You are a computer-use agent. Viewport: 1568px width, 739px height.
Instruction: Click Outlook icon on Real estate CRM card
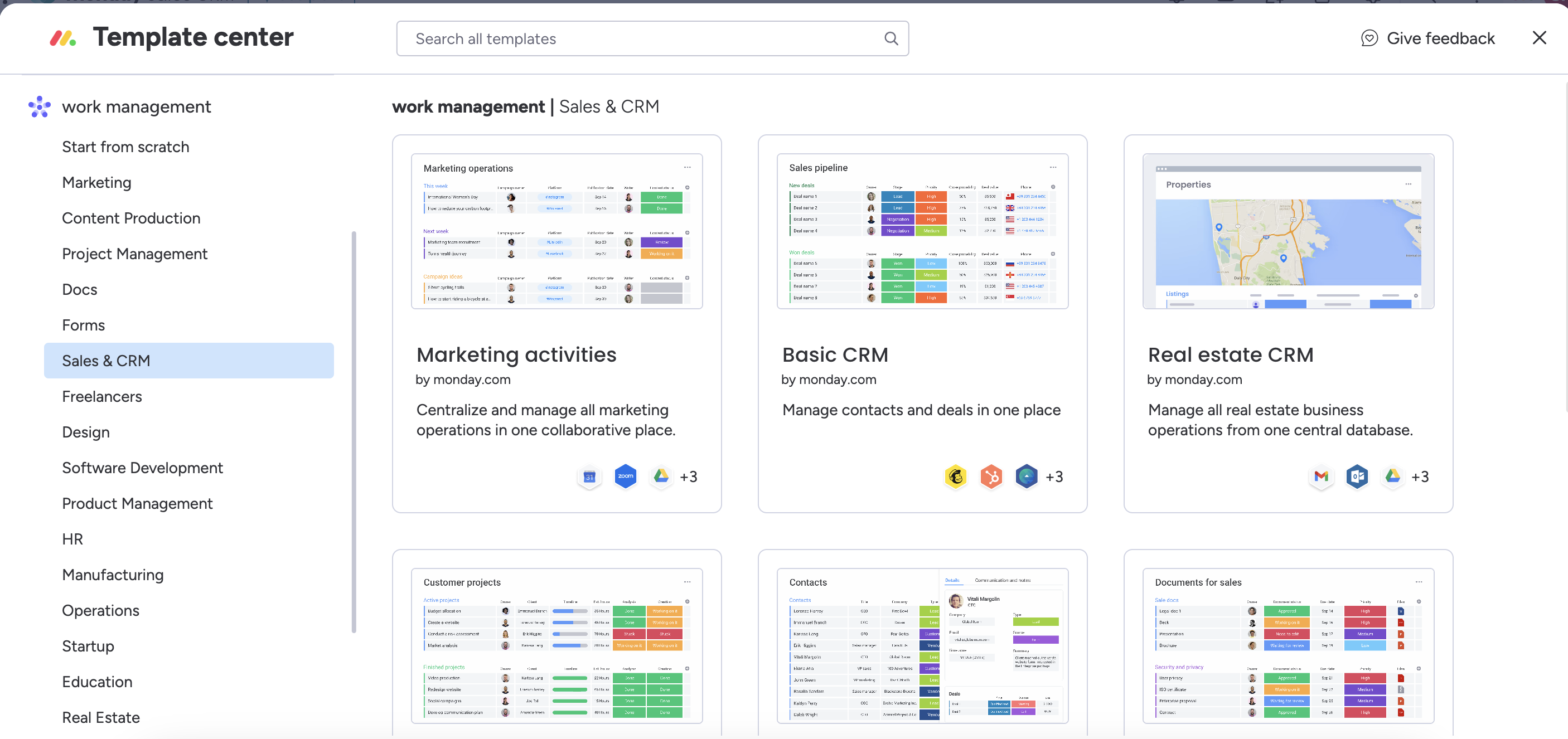tap(1357, 477)
